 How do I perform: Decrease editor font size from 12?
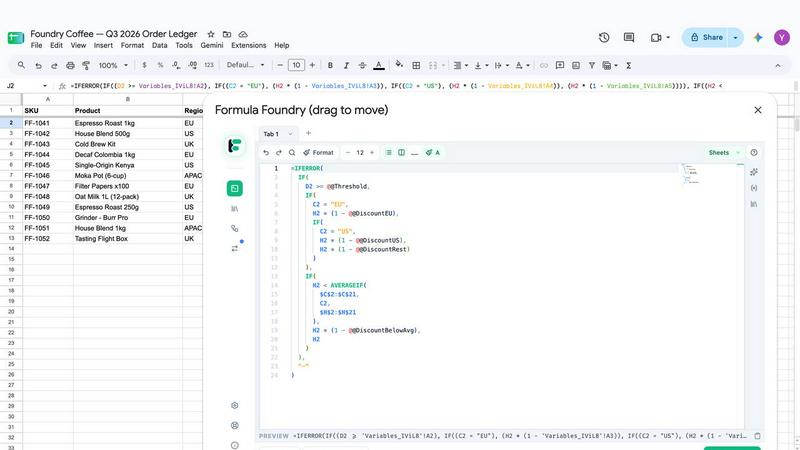[x=348, y=153]
